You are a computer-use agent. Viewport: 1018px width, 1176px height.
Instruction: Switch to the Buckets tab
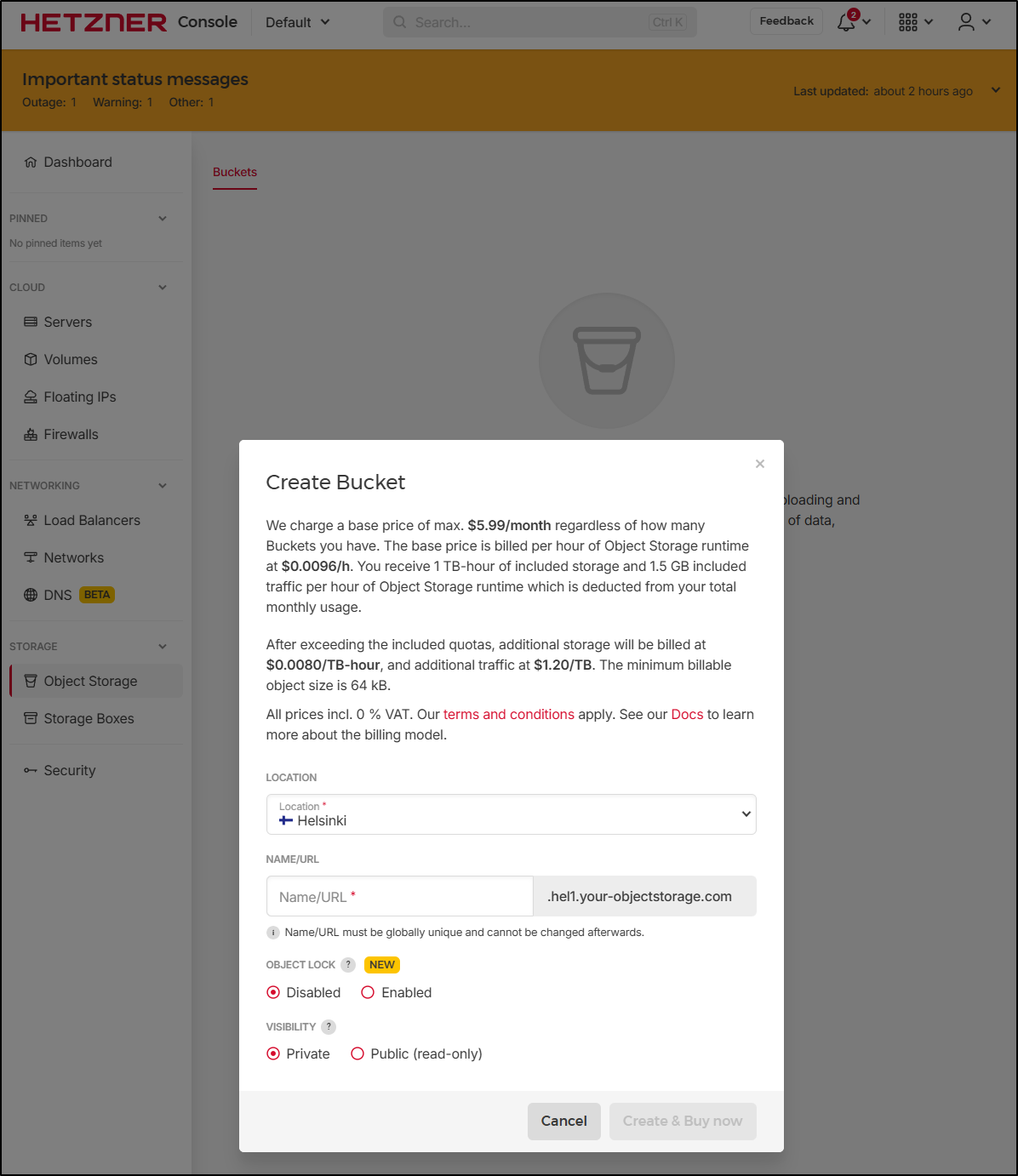tap(235, 172)
